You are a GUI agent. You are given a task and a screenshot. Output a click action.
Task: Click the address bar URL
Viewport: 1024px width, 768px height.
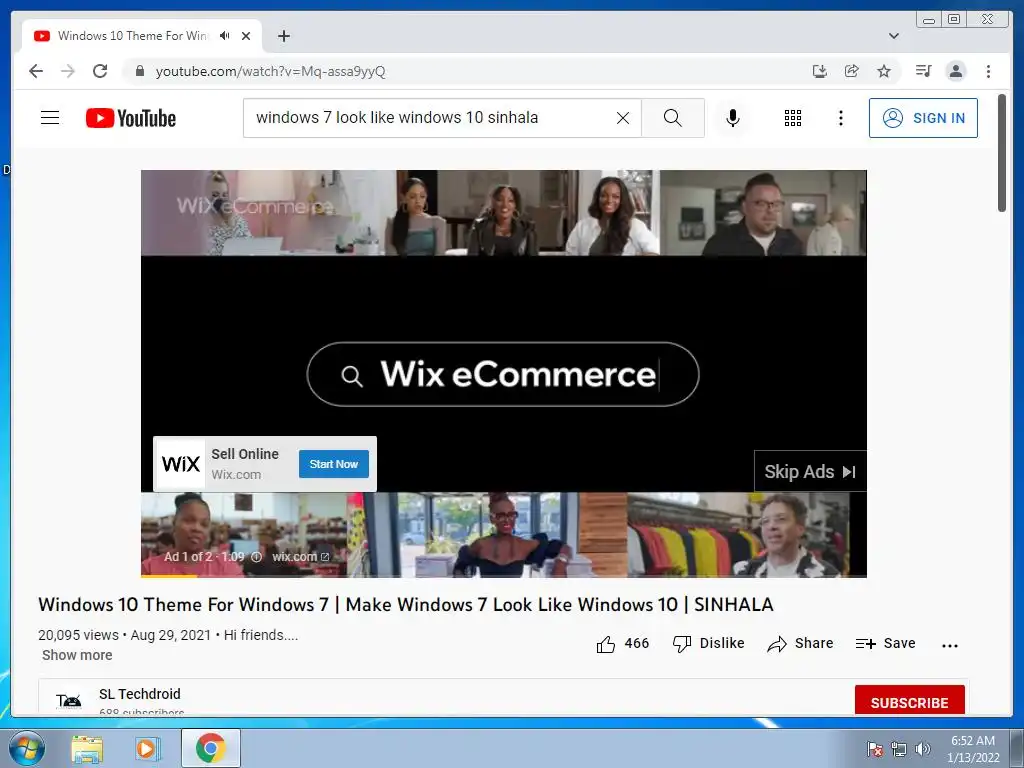[x=270, y=71]
